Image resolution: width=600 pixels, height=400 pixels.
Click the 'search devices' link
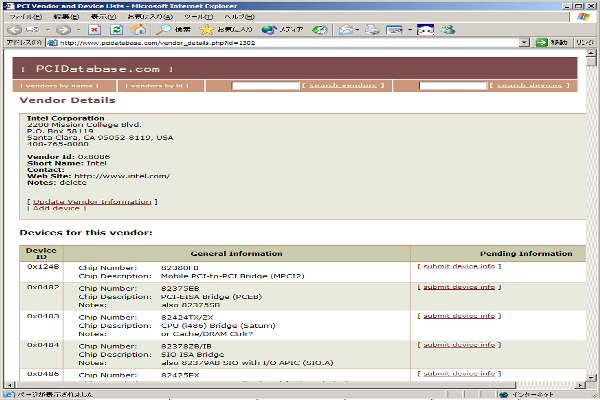tap(530, 85)
